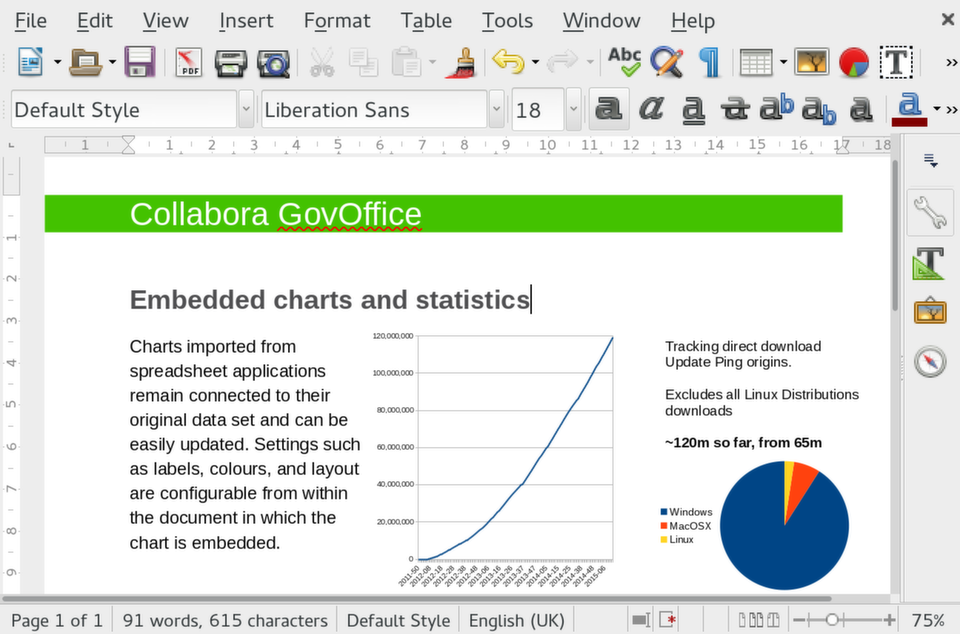Open the table size dropdown arrow

pos(783,62)
